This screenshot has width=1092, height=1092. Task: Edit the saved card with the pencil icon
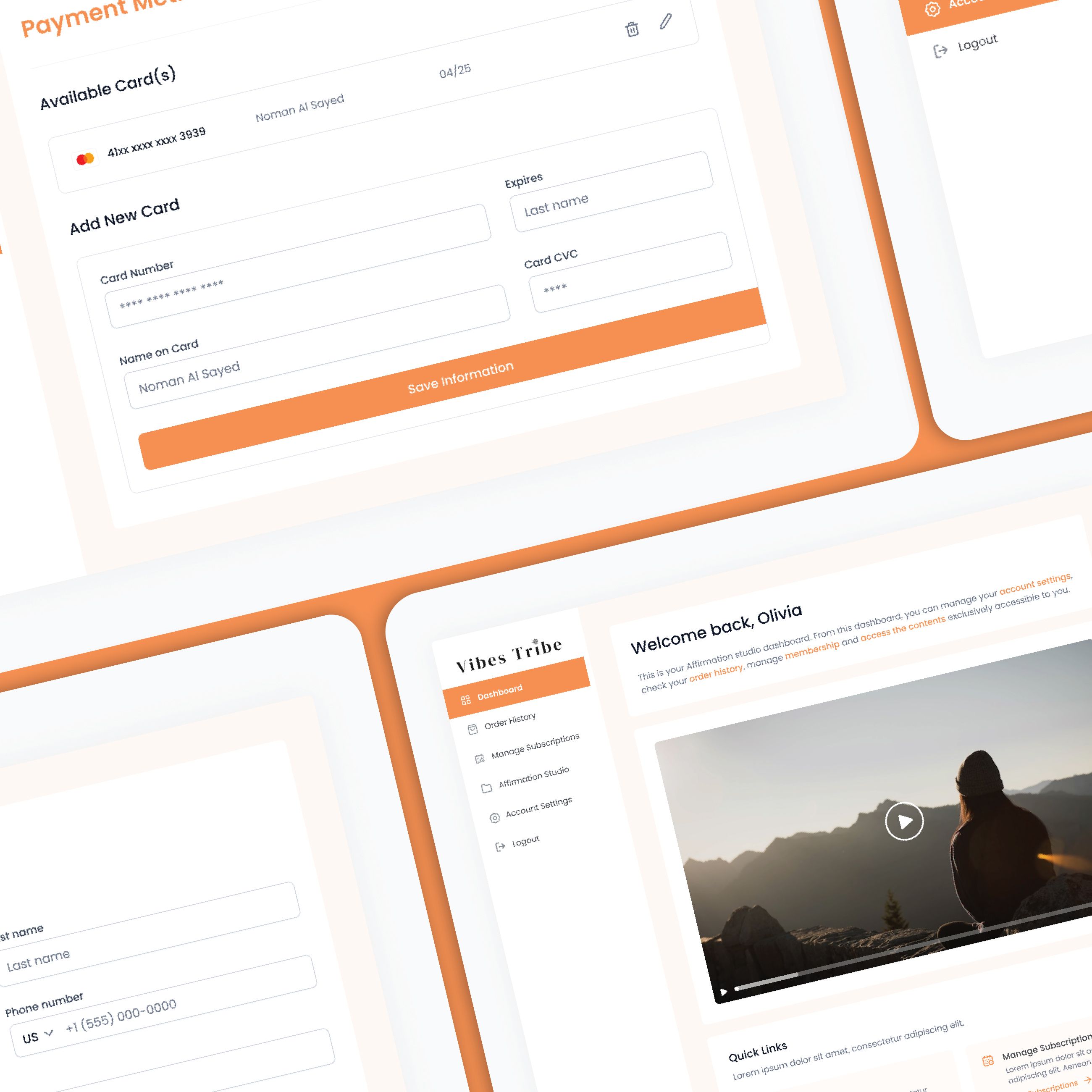[x=666, y=21]
